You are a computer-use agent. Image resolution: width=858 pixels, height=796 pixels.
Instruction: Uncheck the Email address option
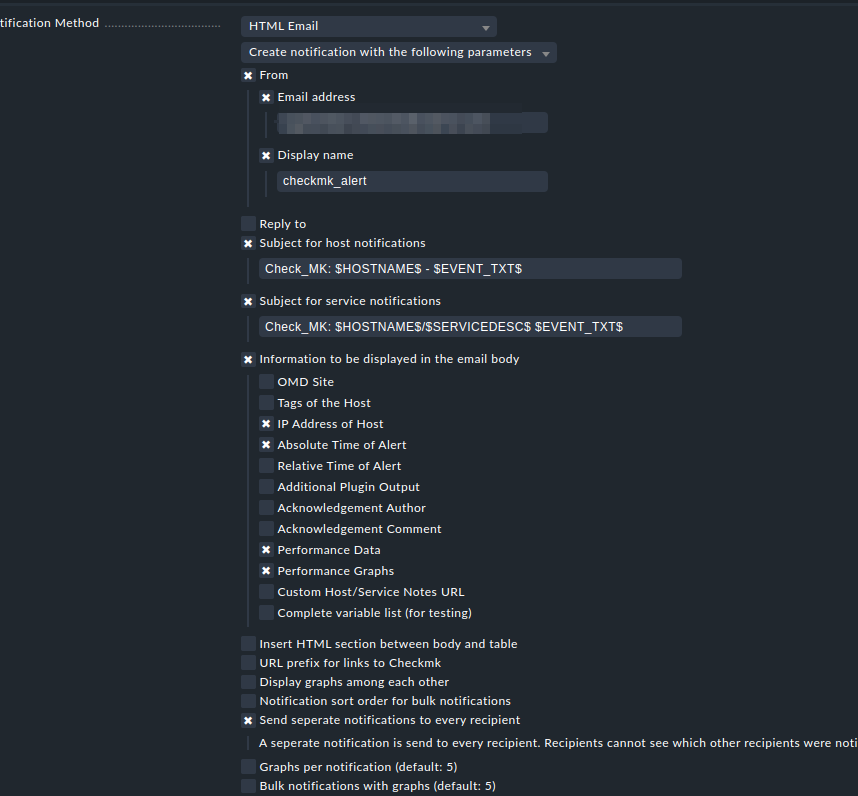(266, 98)
